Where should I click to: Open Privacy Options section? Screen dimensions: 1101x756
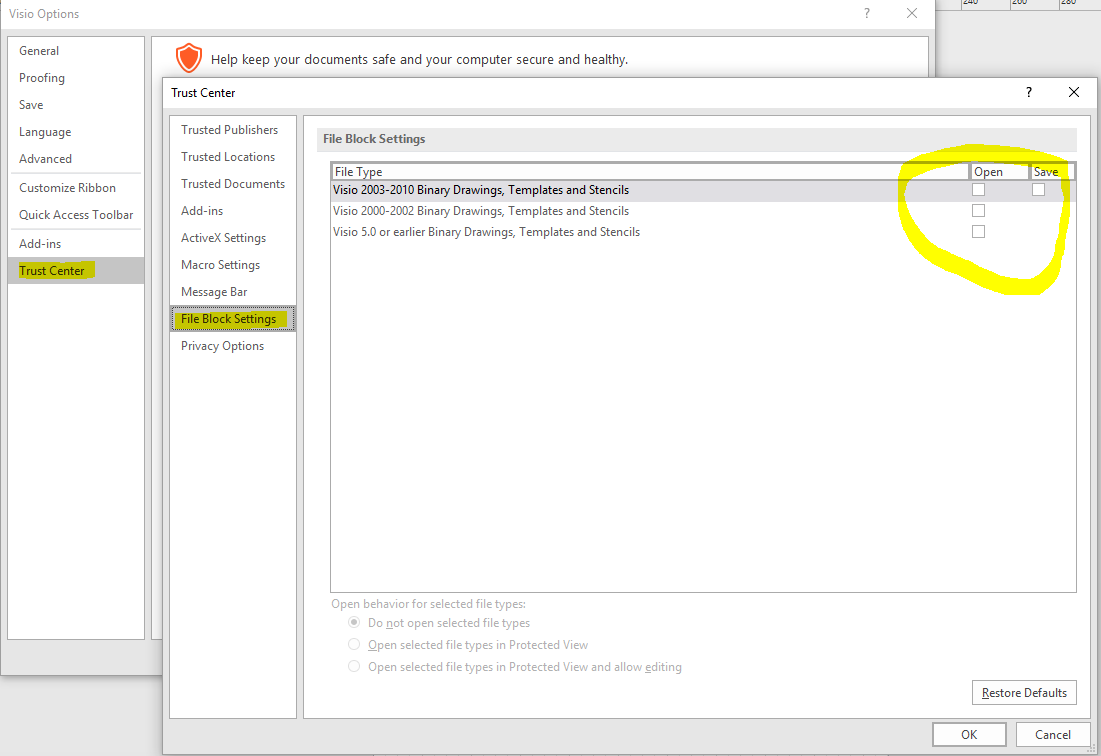click(x=232, y=346)
